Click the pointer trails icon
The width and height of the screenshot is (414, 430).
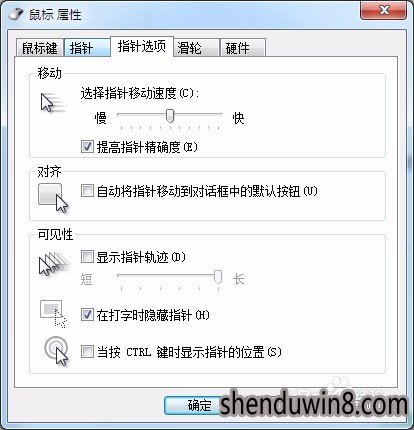[x=54, y=264]
